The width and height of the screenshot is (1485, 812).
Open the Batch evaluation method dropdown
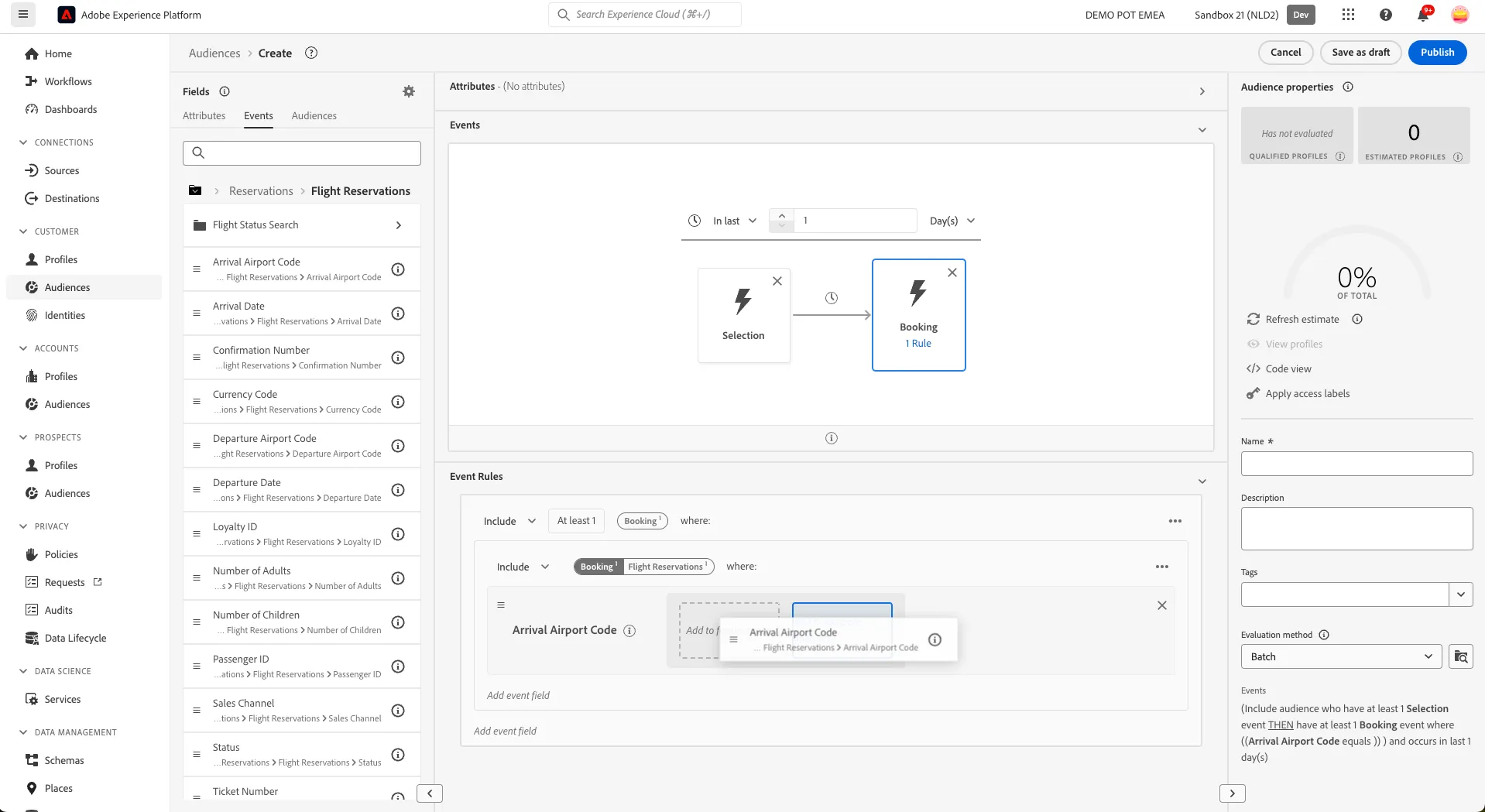1342,656
